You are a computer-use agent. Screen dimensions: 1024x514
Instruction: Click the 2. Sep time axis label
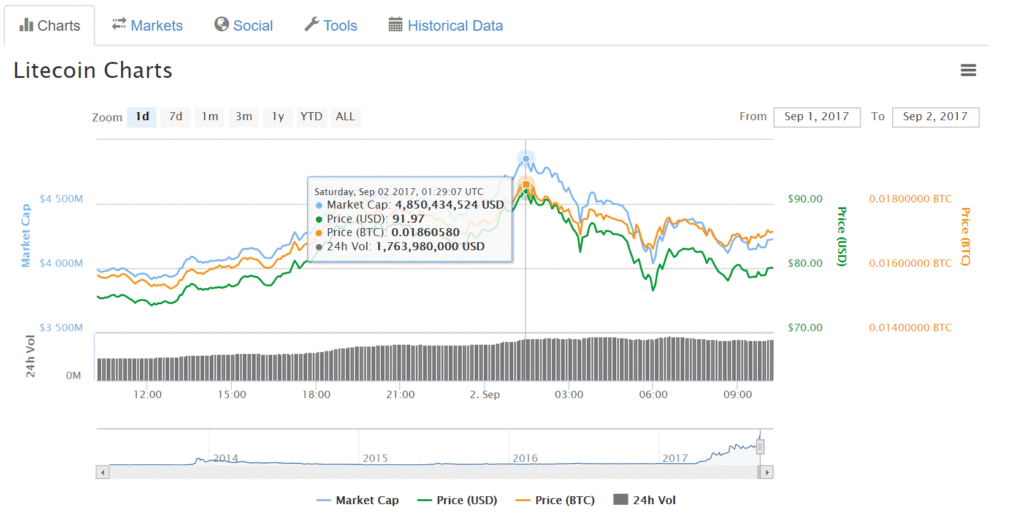pos(485,394)
